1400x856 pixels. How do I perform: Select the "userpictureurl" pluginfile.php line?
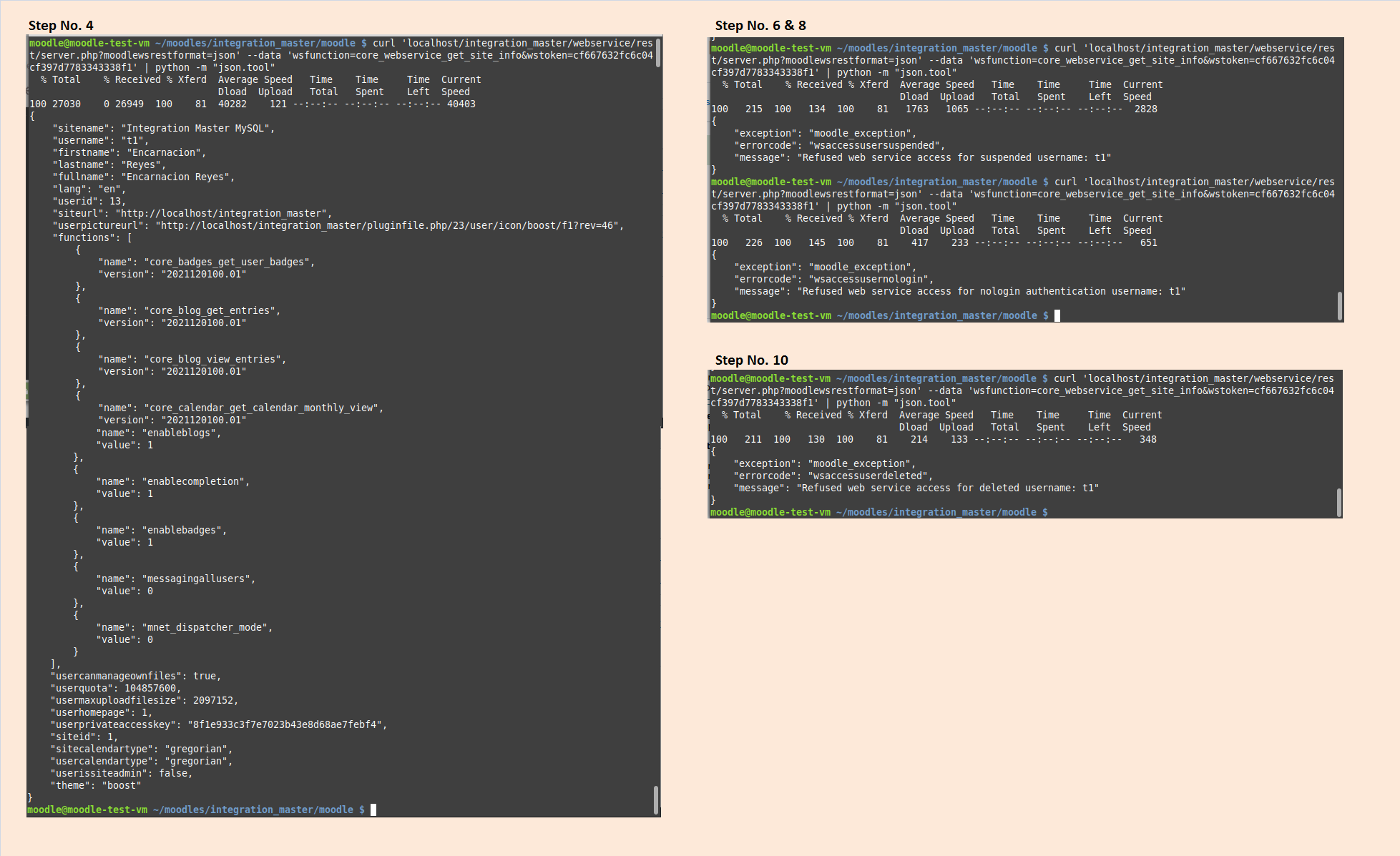point(338,226)
